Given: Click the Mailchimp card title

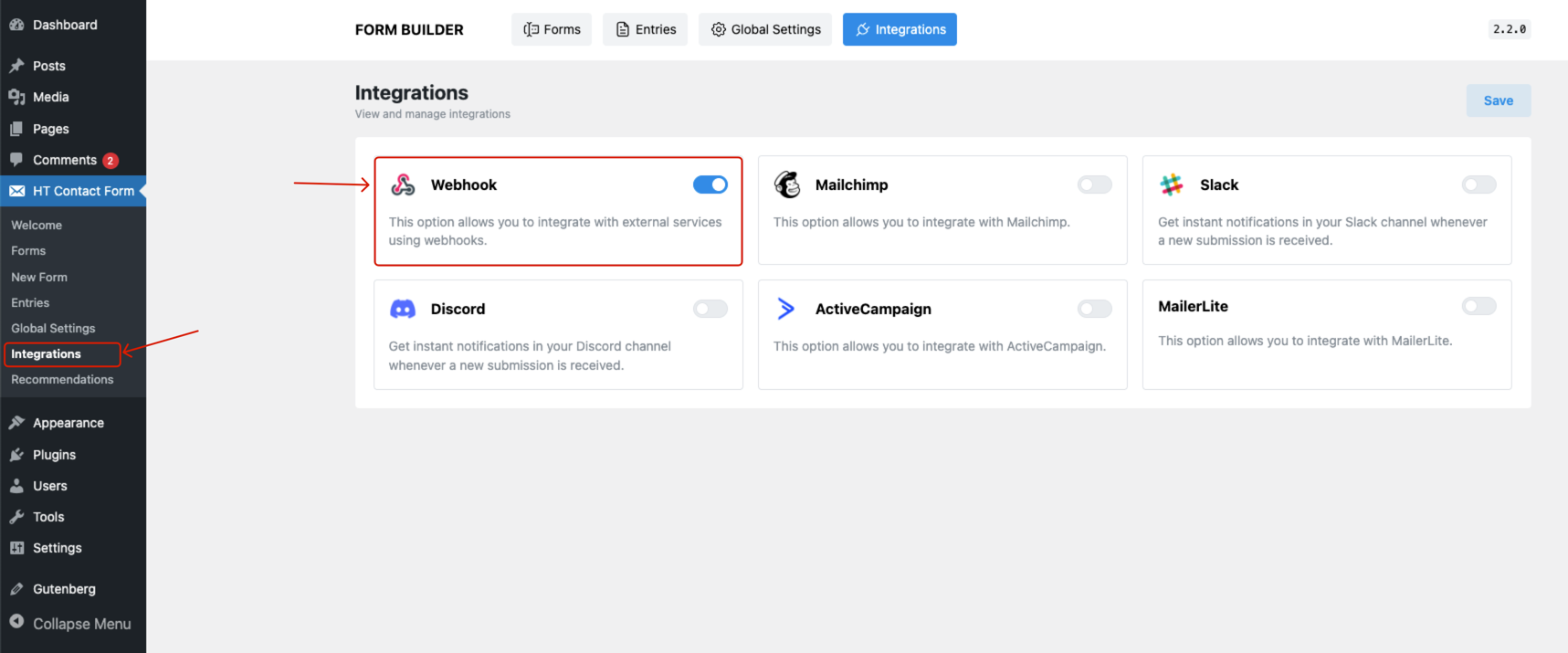Looking at the screenshot, I should pyautogui.click(x=851, y=184).
